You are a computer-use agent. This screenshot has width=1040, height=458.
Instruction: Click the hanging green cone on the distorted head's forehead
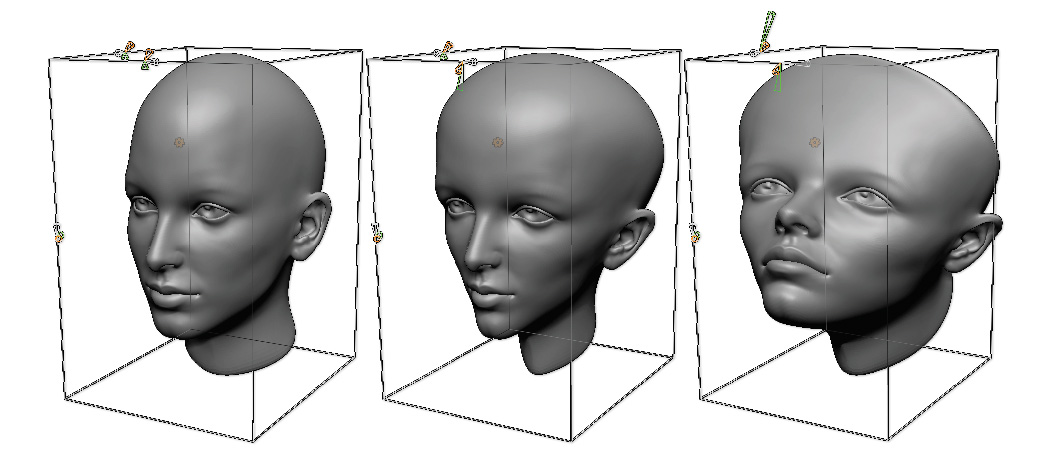point(777,78)
